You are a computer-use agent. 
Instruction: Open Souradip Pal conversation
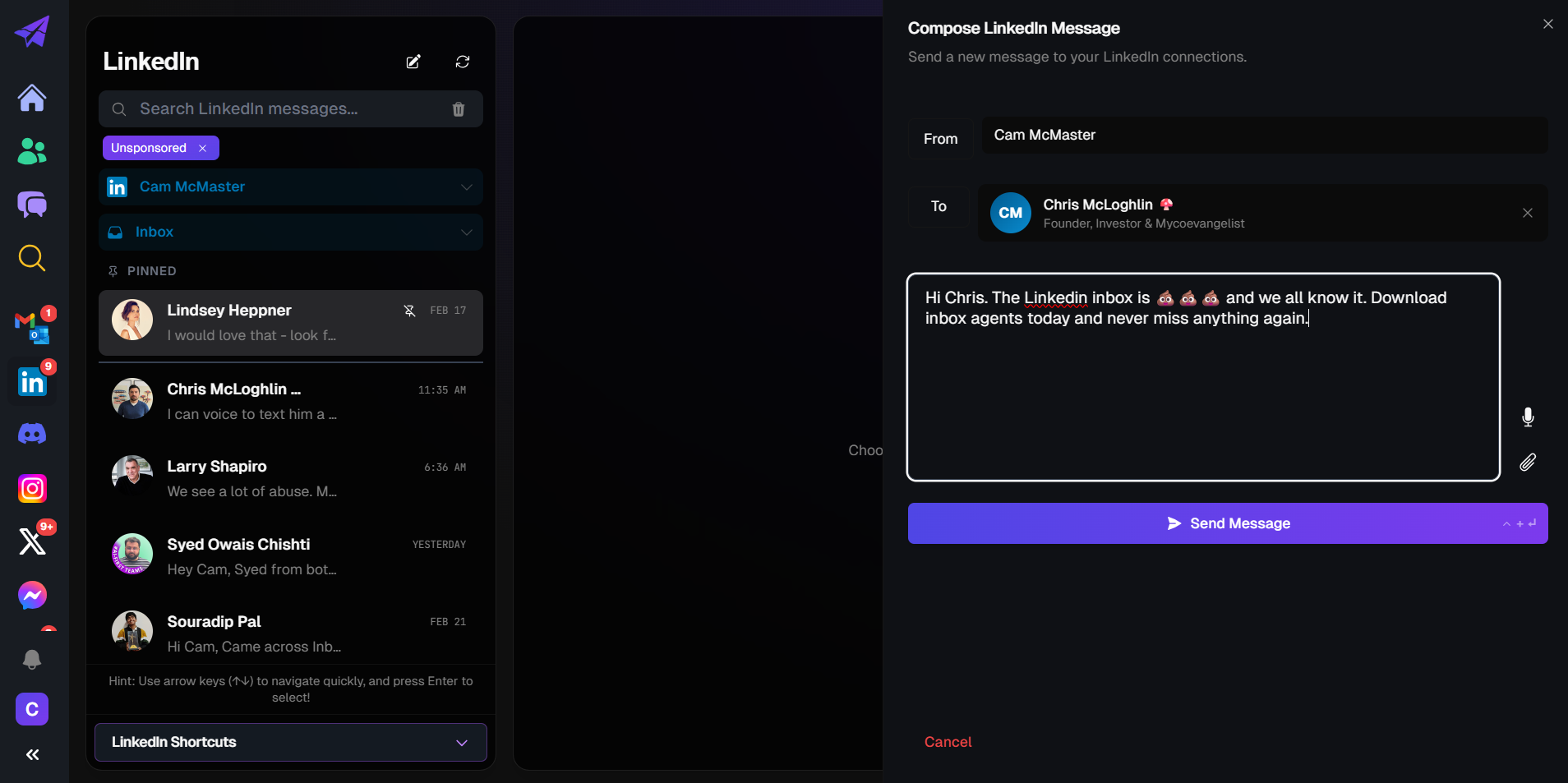click(291, 633)
